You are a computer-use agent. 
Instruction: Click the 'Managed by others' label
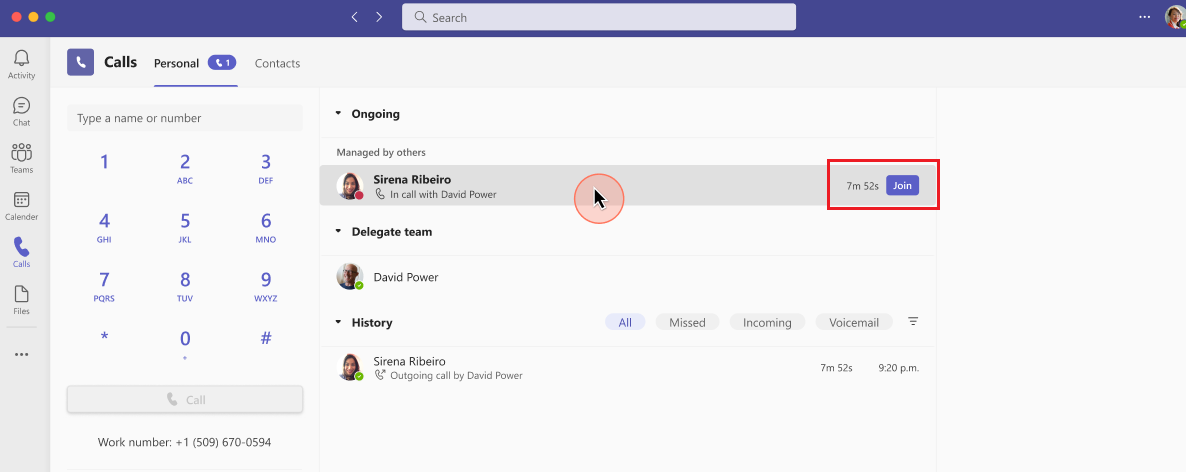click(x=381, y=152)
